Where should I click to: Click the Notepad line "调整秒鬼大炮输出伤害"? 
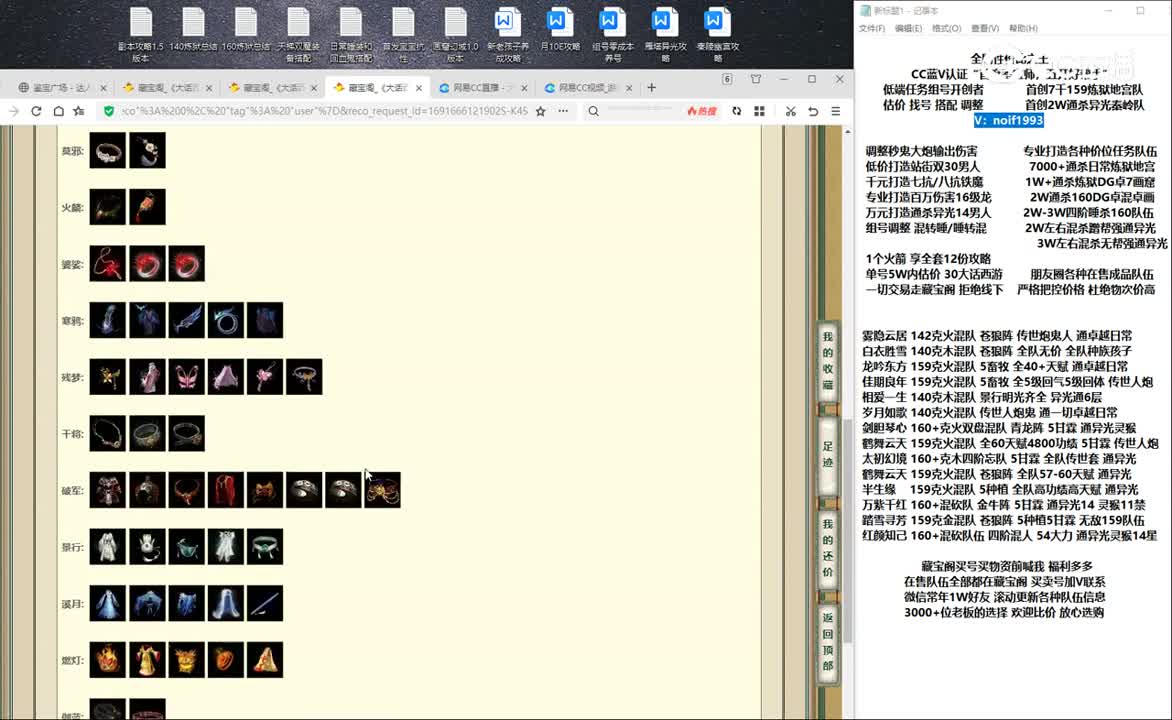pos(921,151)
